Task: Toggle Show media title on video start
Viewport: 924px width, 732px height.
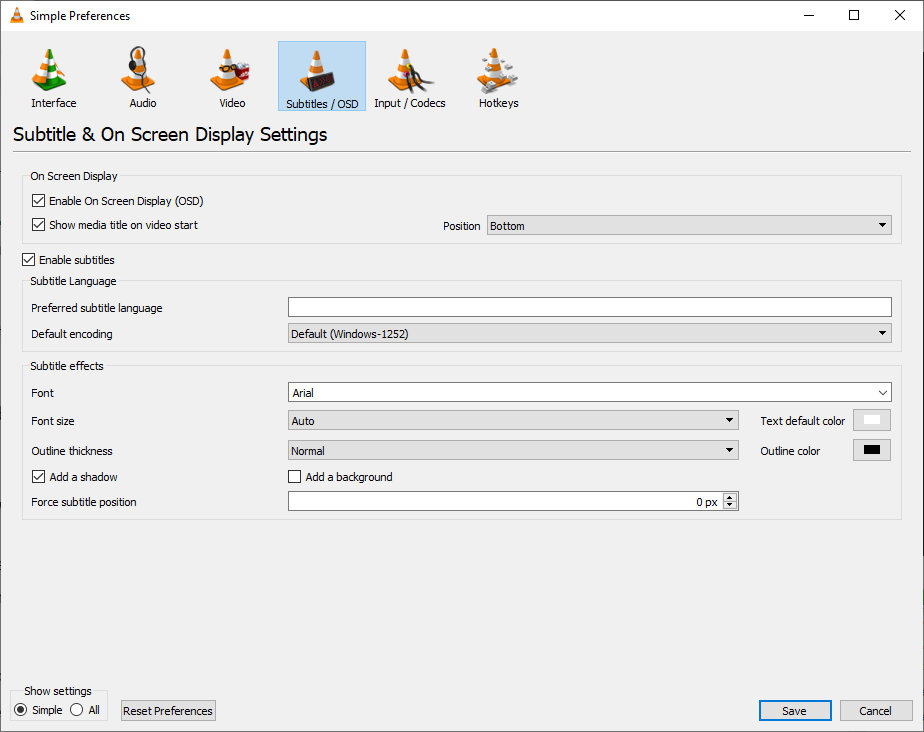Action: point(38,225)
